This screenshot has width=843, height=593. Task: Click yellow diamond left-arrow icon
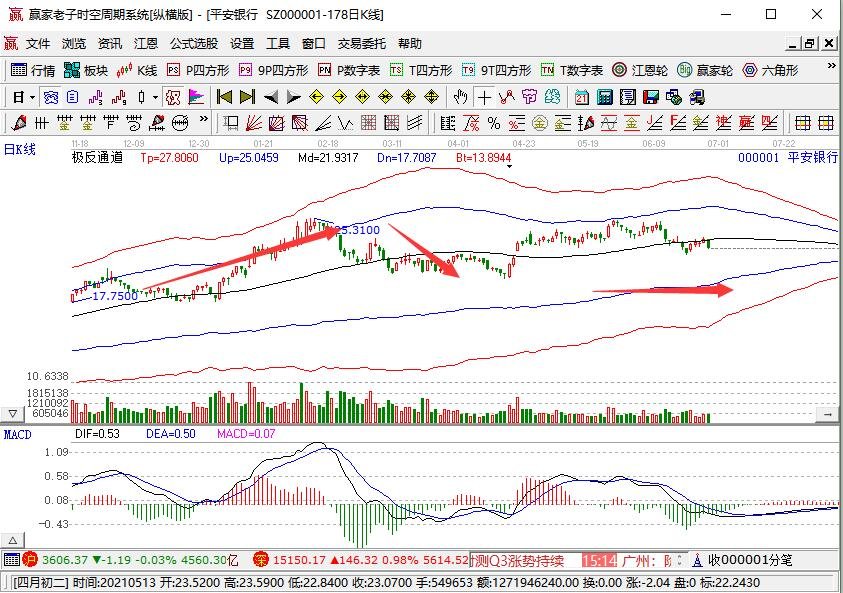tap(317, 97)
